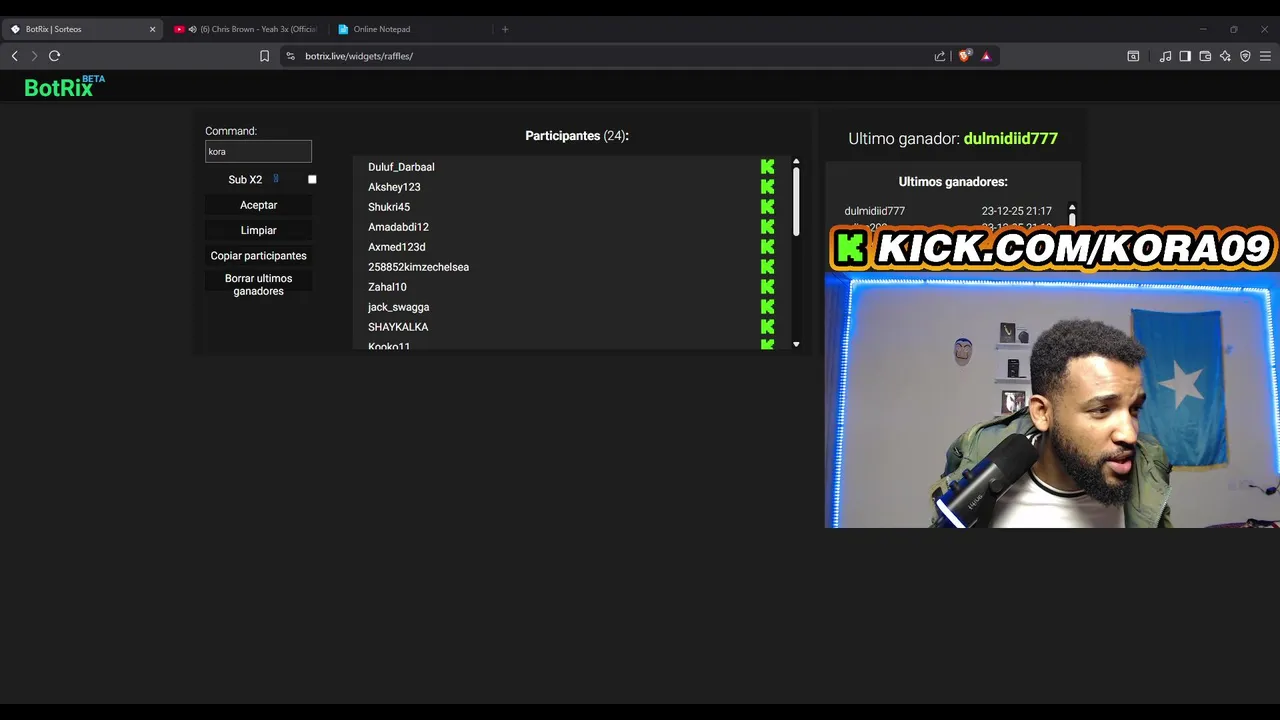Screen dimensions: 1280x720
Task: Click the Kick icon beside Duluf_Darbaal
Action: tap(767, 167)
